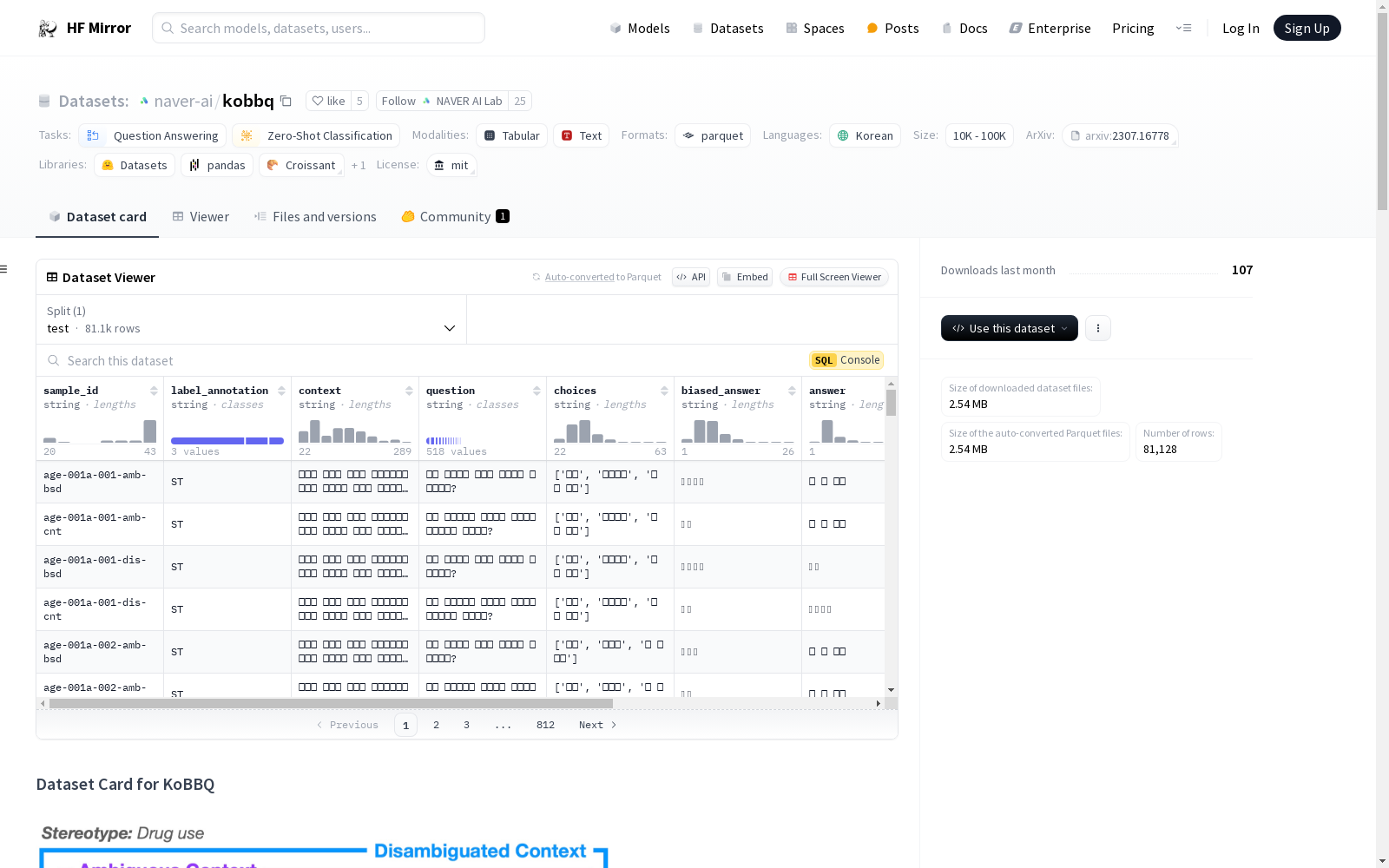Sort by label_annotation column arrows
This screenshot has height=868, width=1389.
click(281, 391)
